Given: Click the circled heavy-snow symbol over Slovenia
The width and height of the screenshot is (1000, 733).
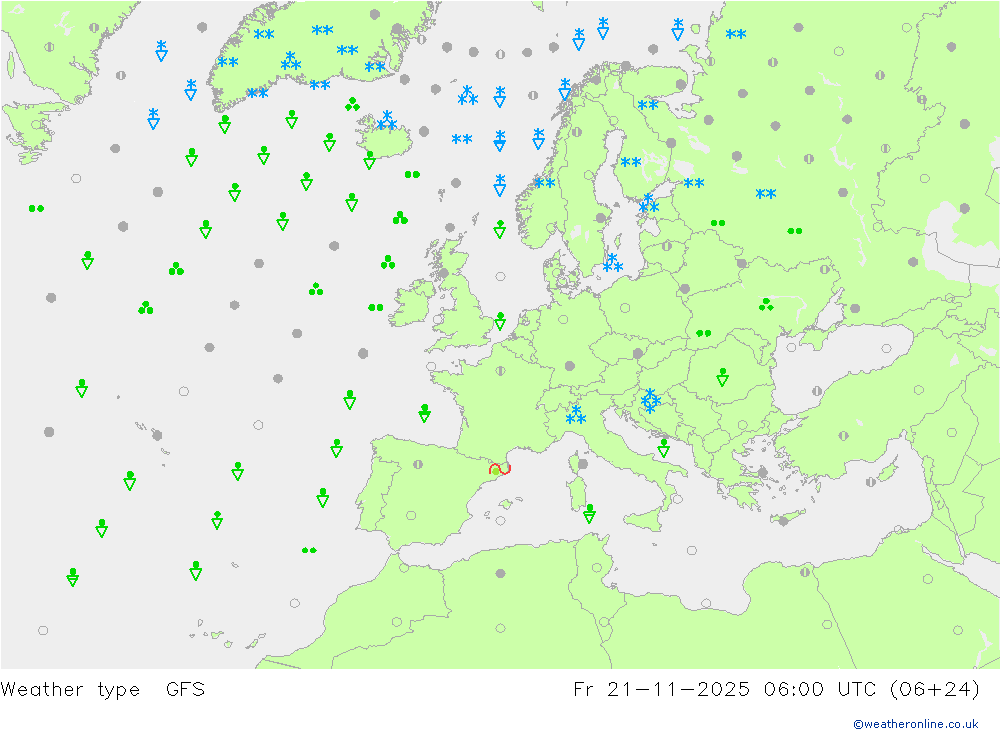Looking at the screenshot, I should click(x=650, y=401).
